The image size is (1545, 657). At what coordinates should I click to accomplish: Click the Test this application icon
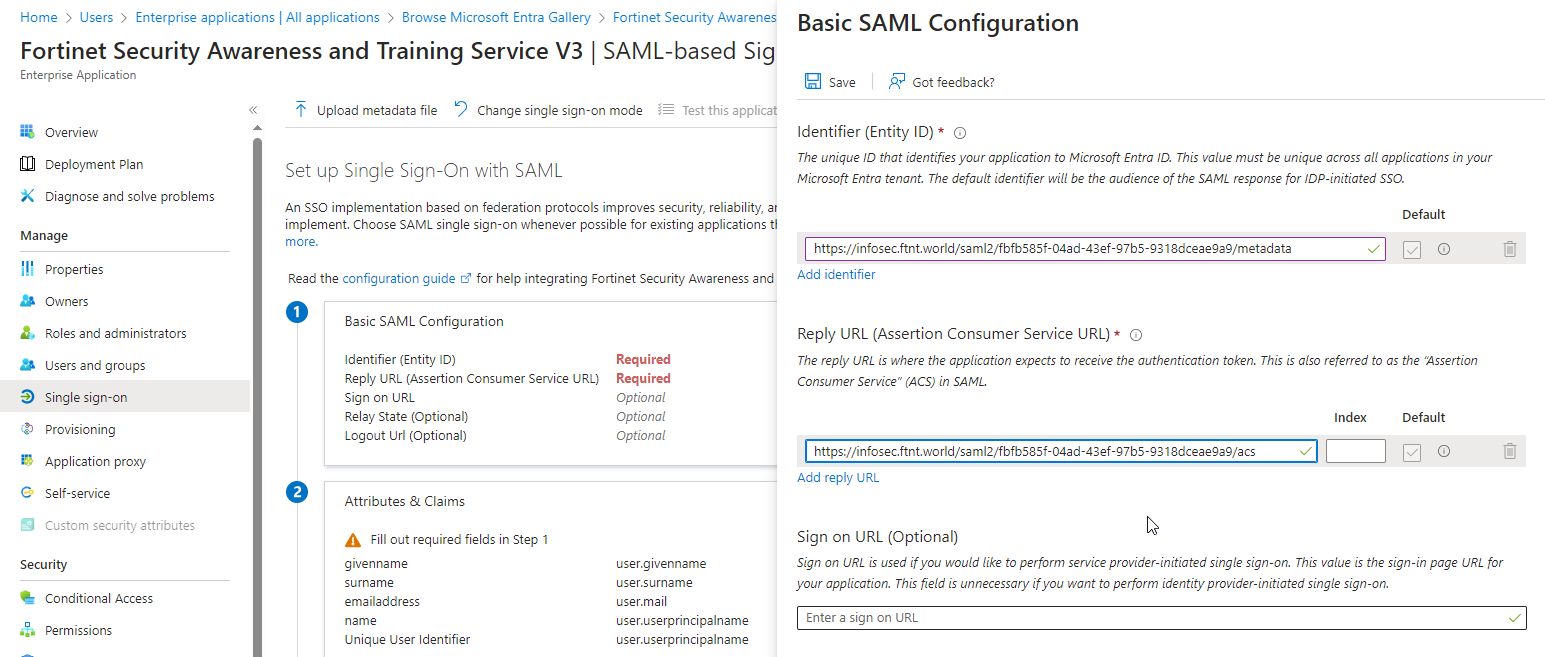coord(666,110)
